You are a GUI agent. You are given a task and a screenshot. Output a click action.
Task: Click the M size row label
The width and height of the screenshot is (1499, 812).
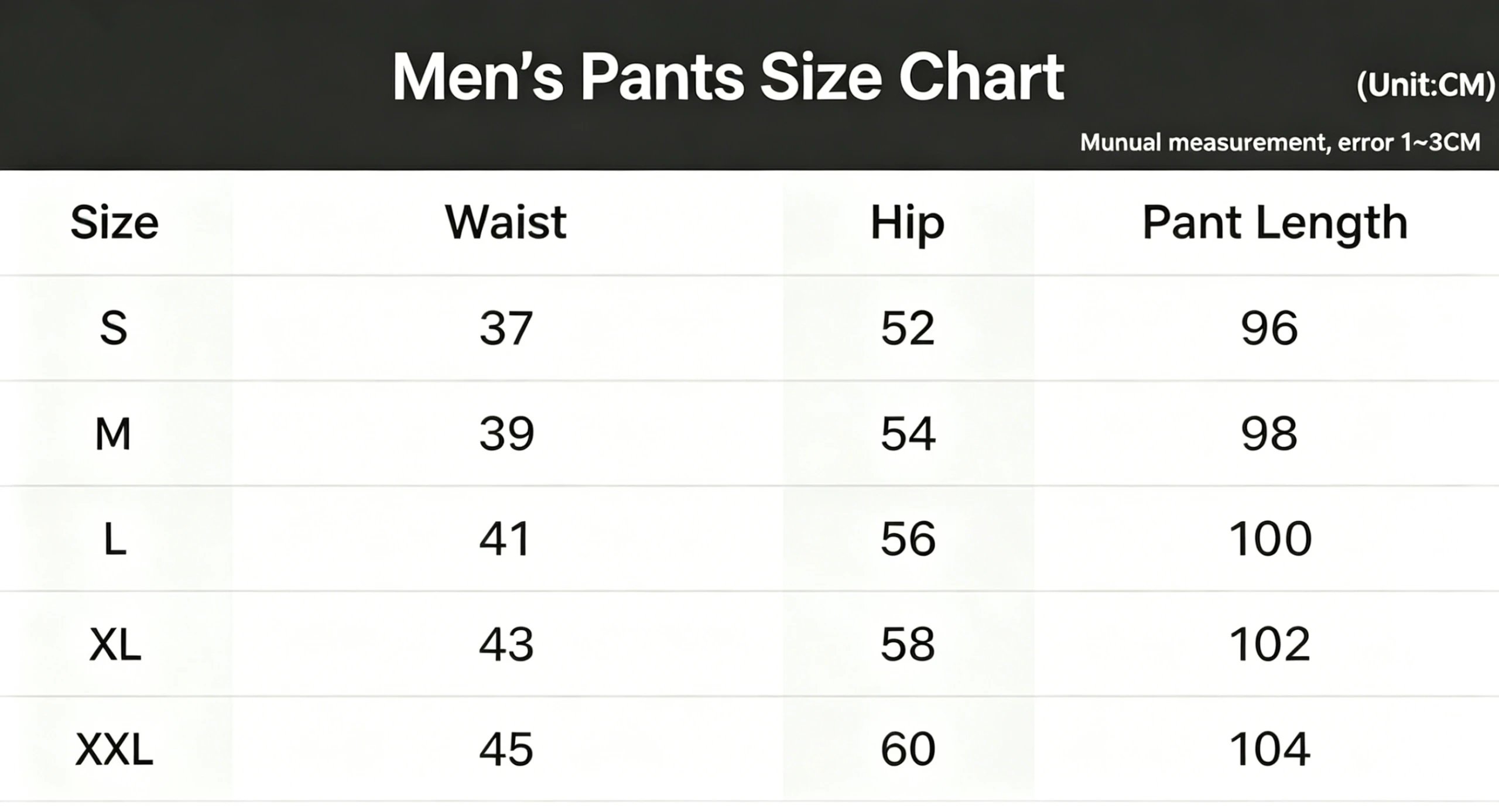coord(112,434)
